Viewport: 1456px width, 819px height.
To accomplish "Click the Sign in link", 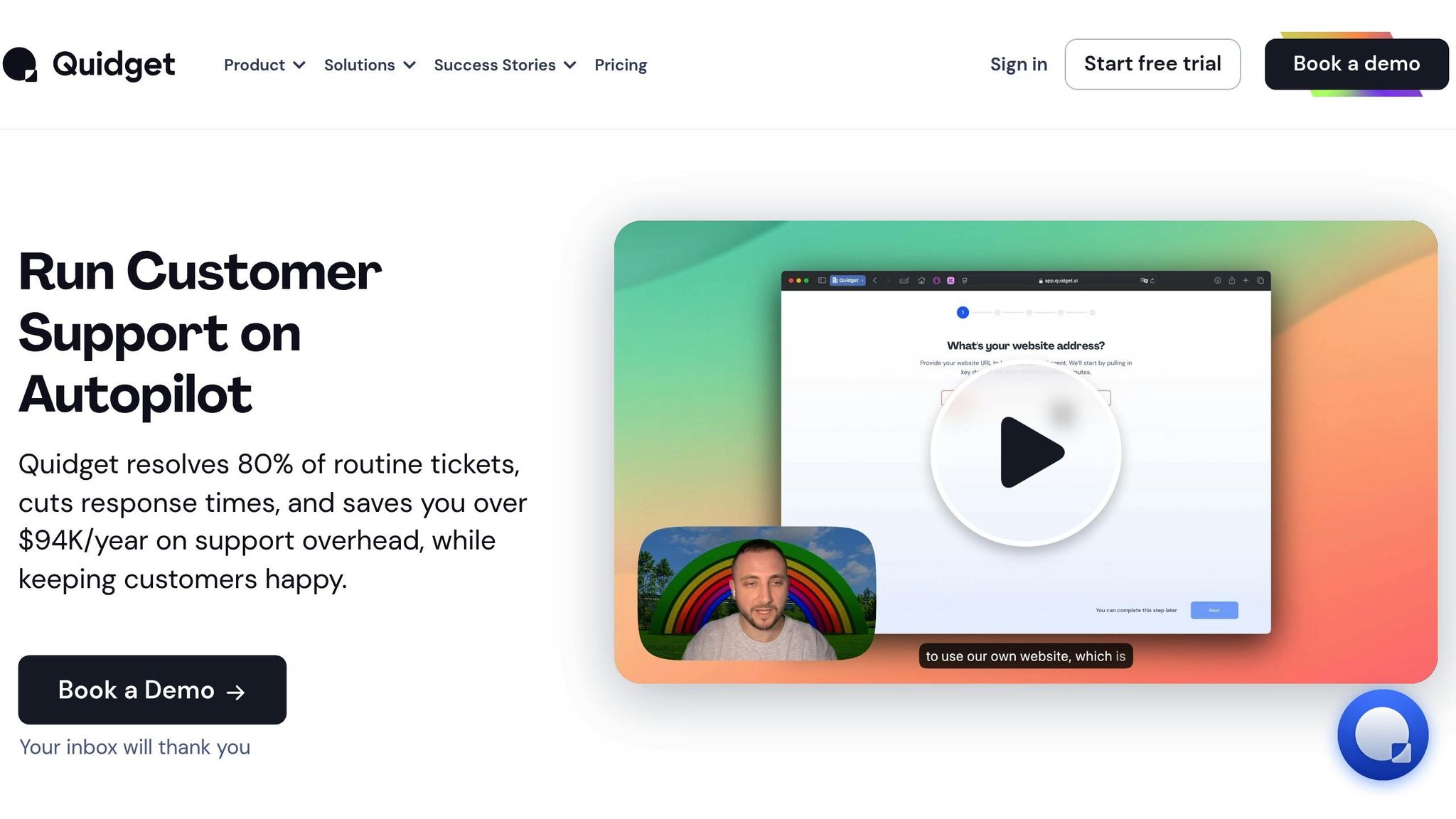I will [1019, 64].
